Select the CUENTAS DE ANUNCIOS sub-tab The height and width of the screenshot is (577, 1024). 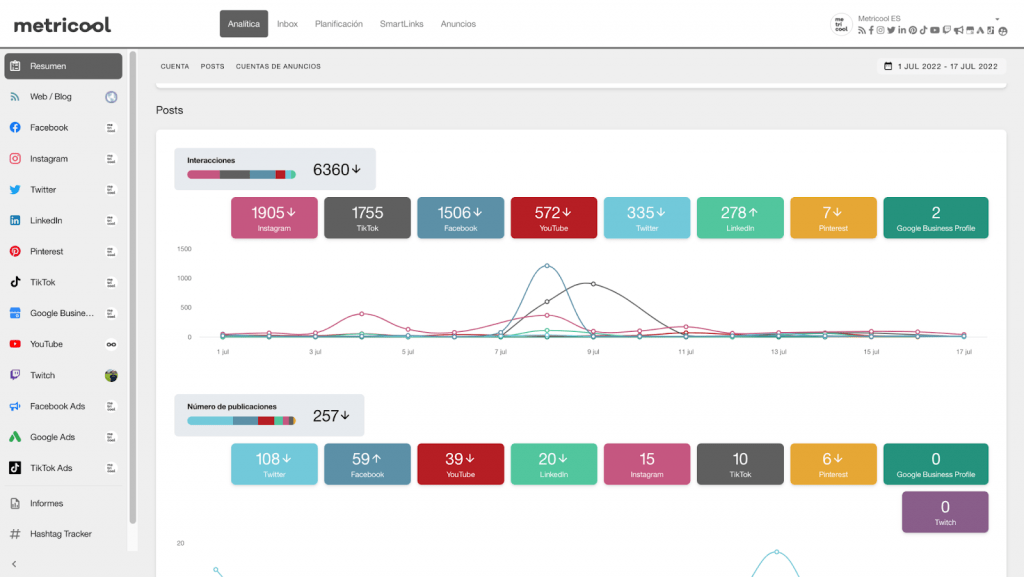pyautogui.click(x=278, y=67)
